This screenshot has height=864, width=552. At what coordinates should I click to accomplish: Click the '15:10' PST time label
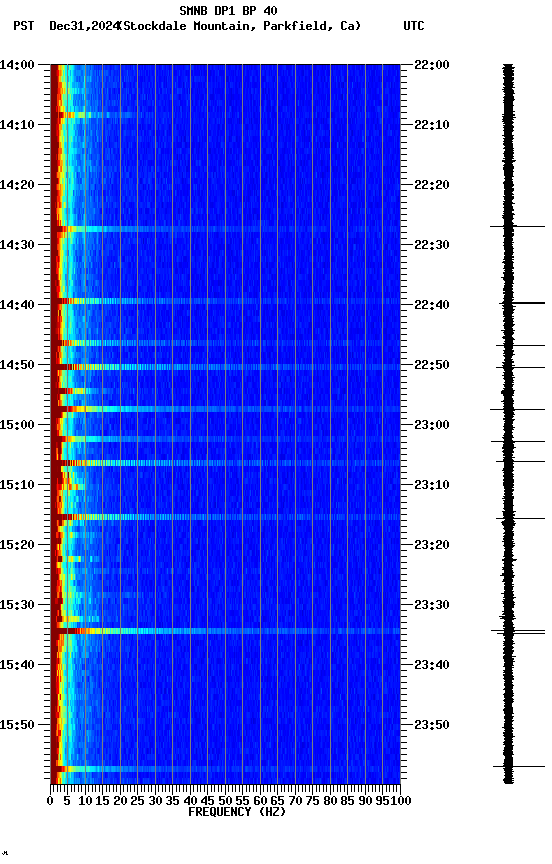coord(17,485)
